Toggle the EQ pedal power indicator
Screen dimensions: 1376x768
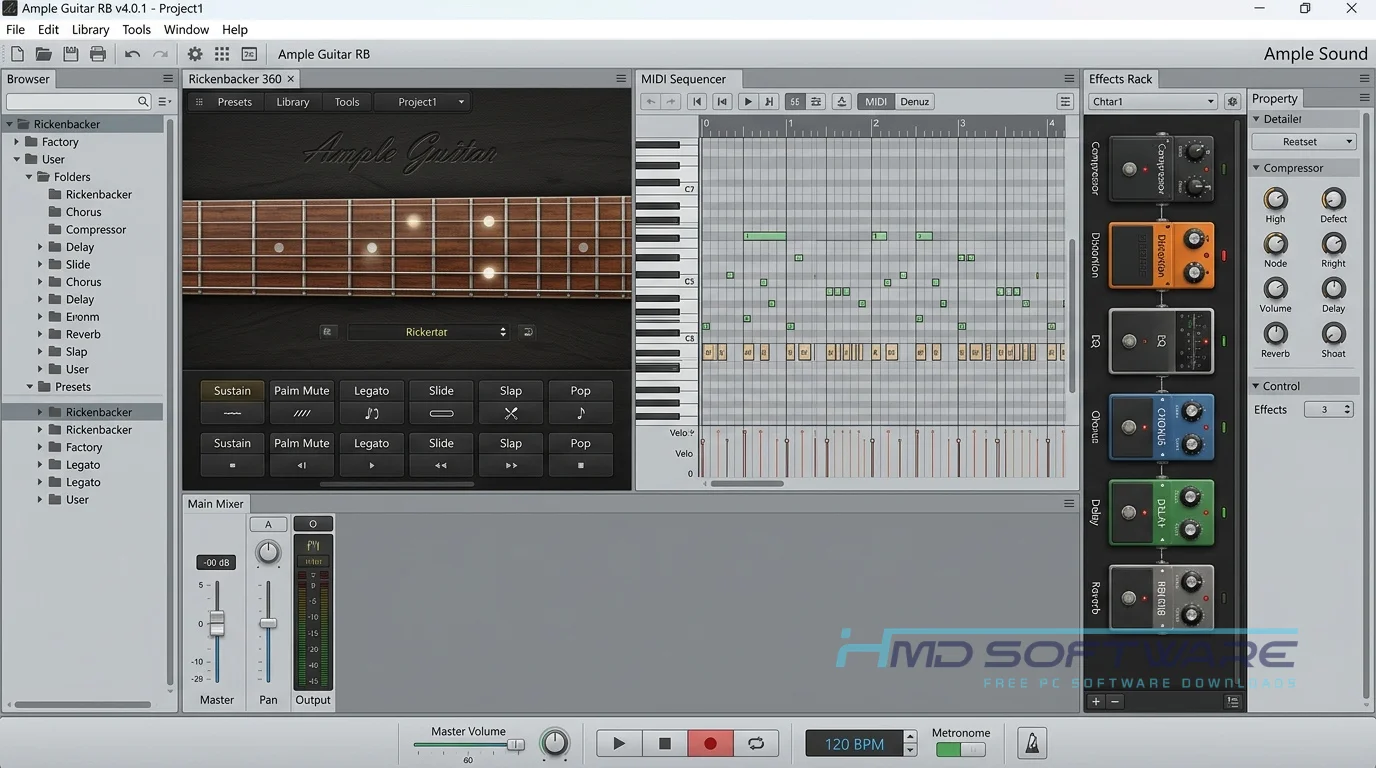[1223, 341]
